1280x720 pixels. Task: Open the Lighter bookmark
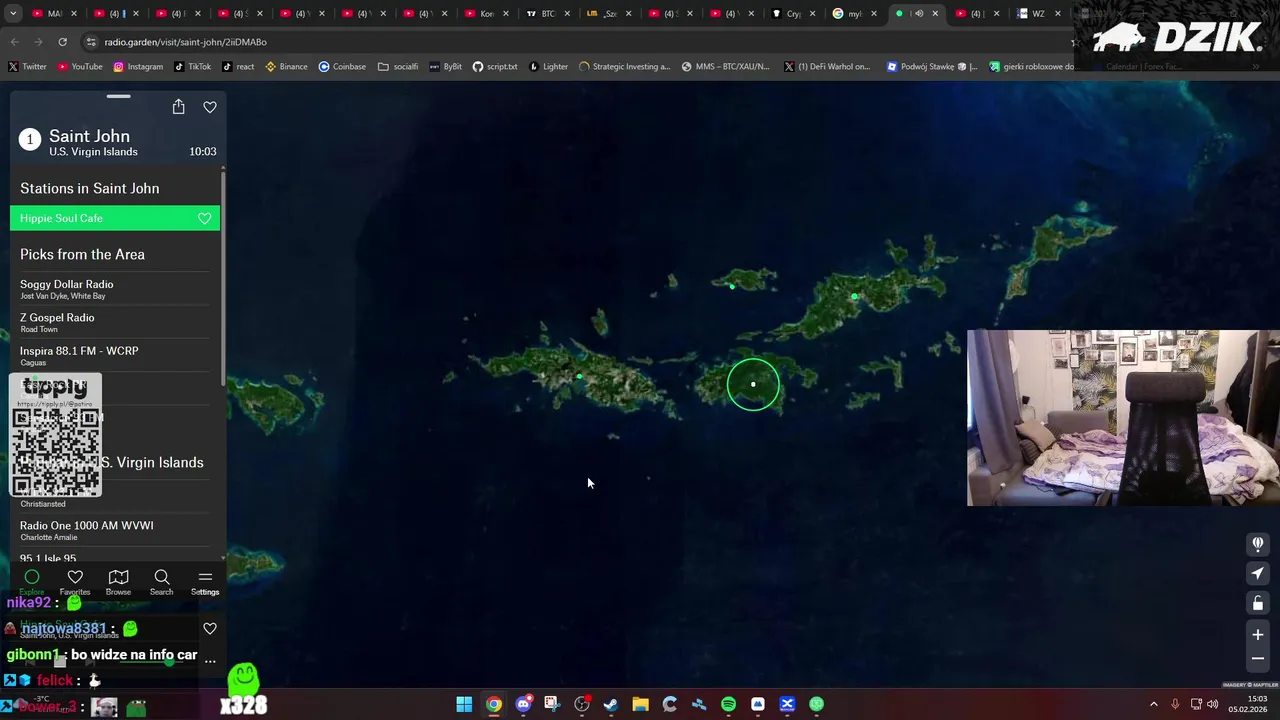548,66
